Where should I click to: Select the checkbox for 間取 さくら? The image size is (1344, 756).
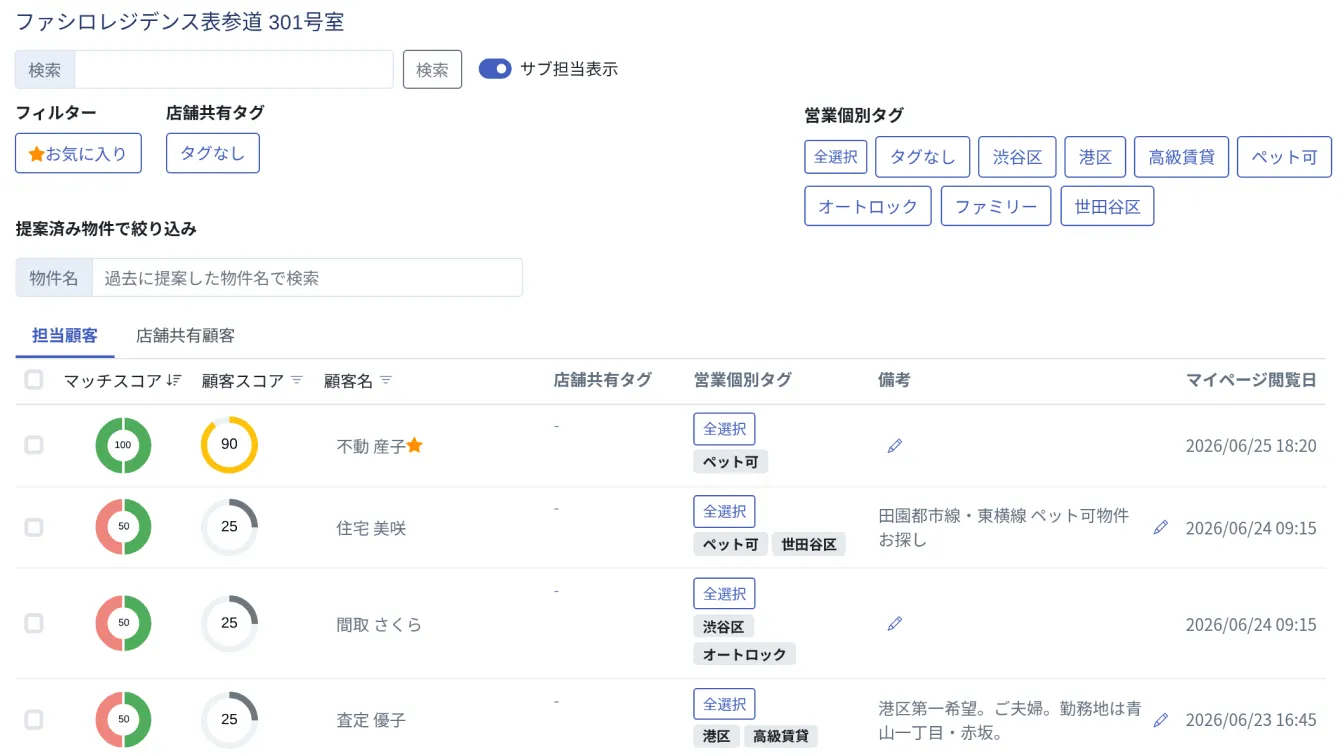(34, 623)
